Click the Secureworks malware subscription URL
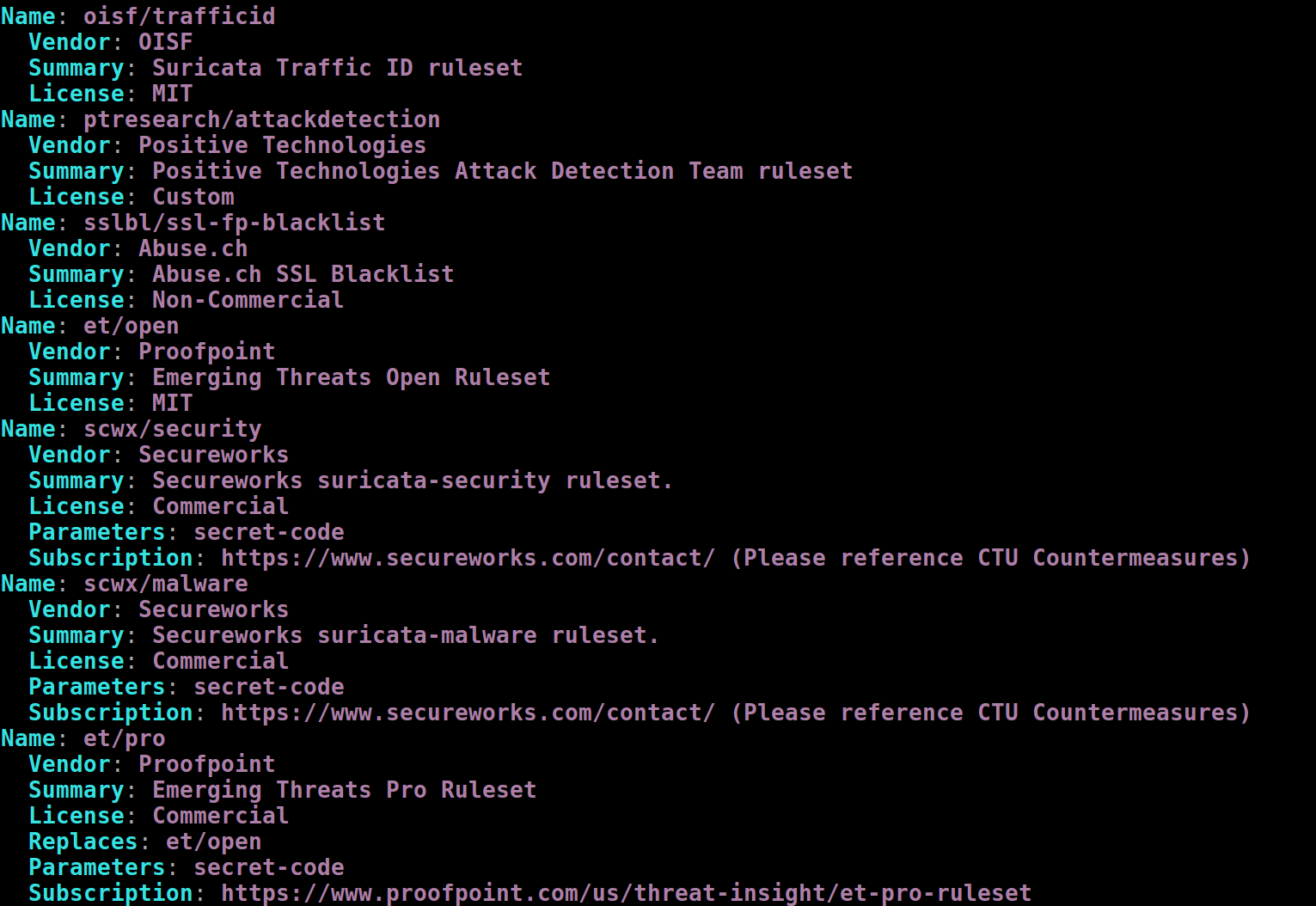 [468, 713]
